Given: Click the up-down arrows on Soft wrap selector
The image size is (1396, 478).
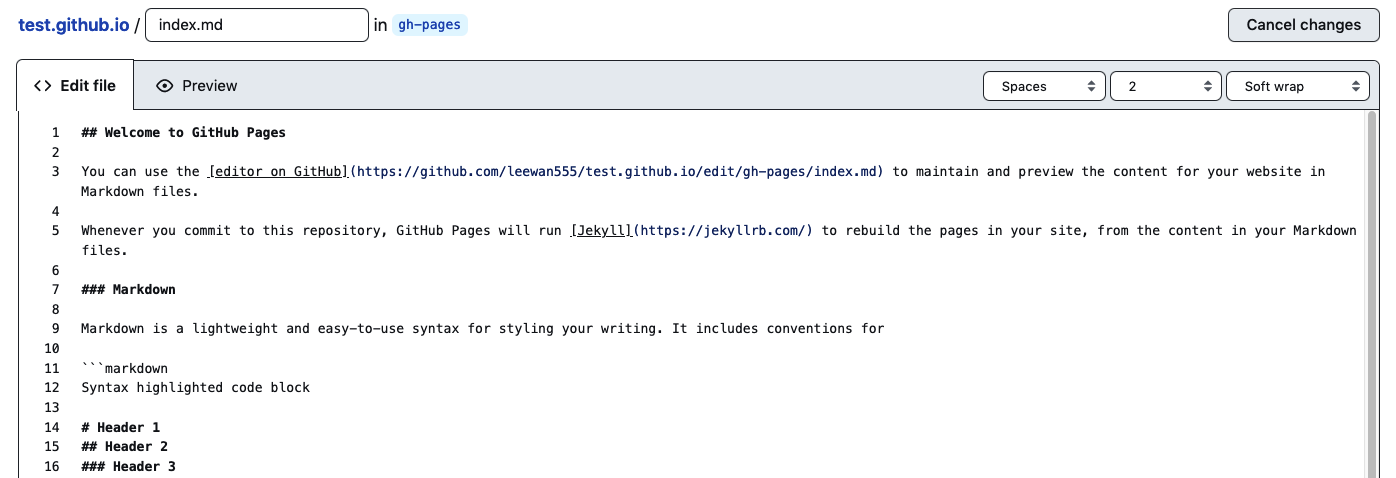Looking at the screenshot, I should [1355, 87].
